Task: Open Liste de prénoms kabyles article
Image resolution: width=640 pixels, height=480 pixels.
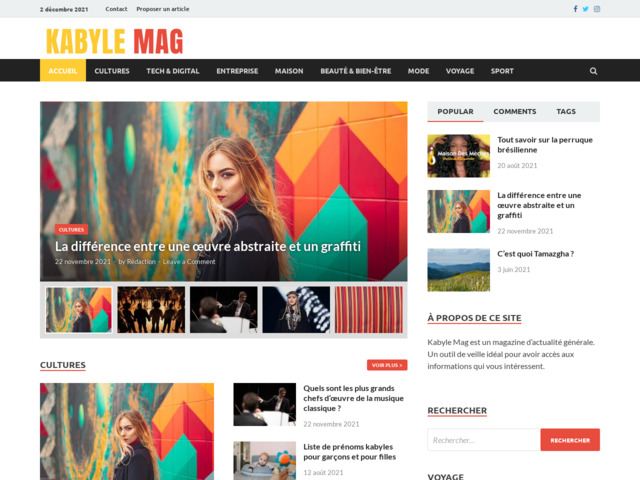Action: (350, 452)
